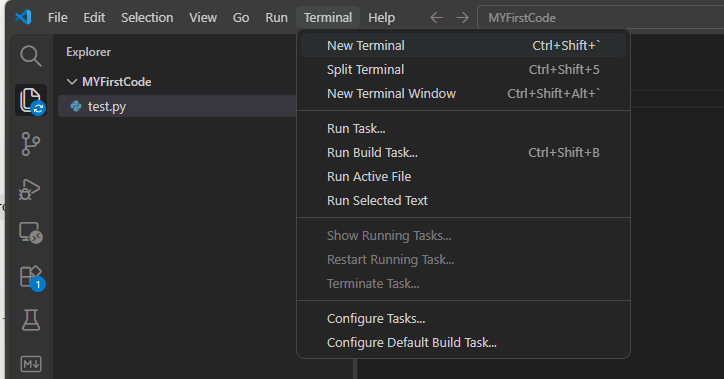Click the VS Code logo icon

click(x=23, y=17)
